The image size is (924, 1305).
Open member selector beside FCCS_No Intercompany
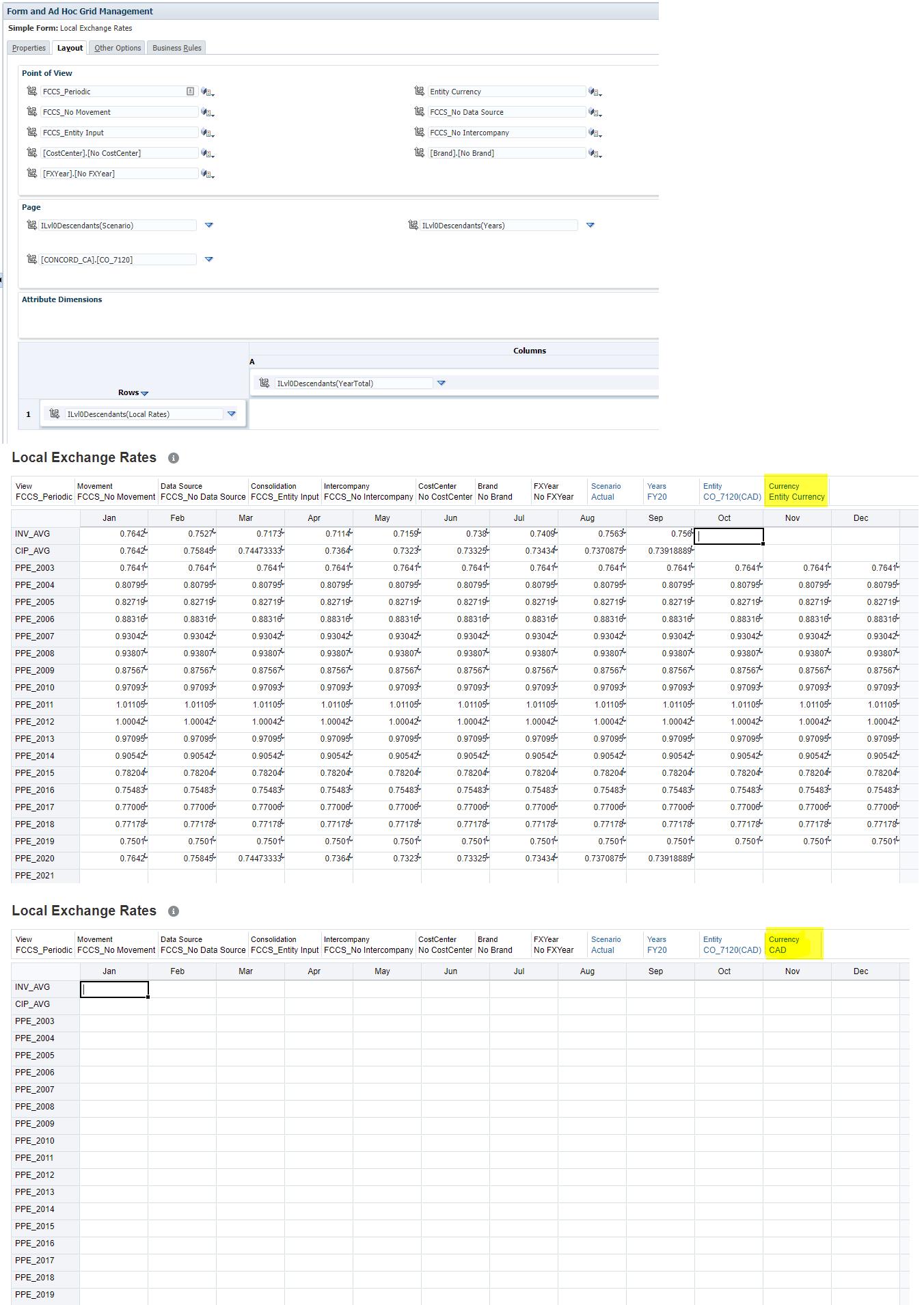tap(595, 133)
